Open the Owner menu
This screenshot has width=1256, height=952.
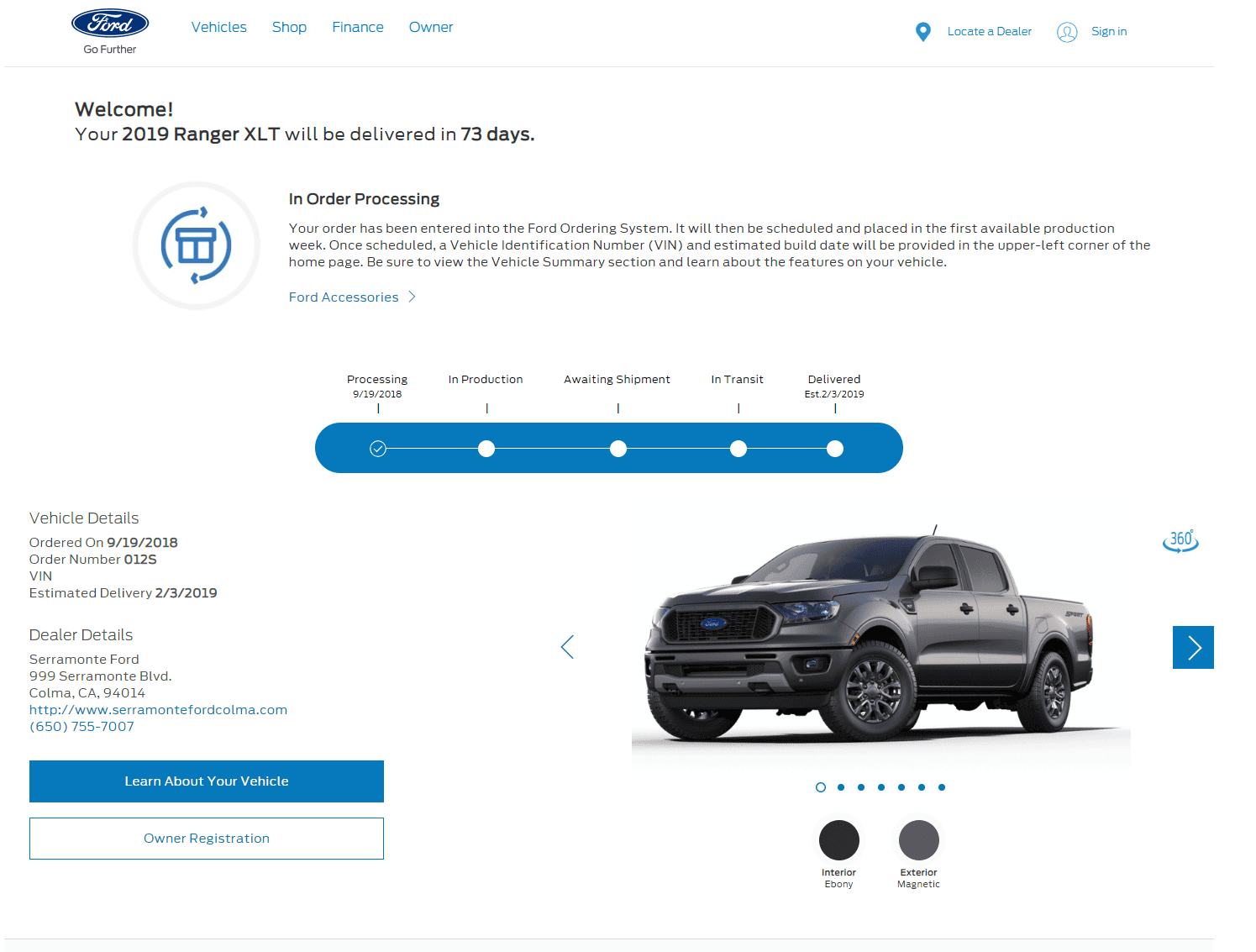431,27
